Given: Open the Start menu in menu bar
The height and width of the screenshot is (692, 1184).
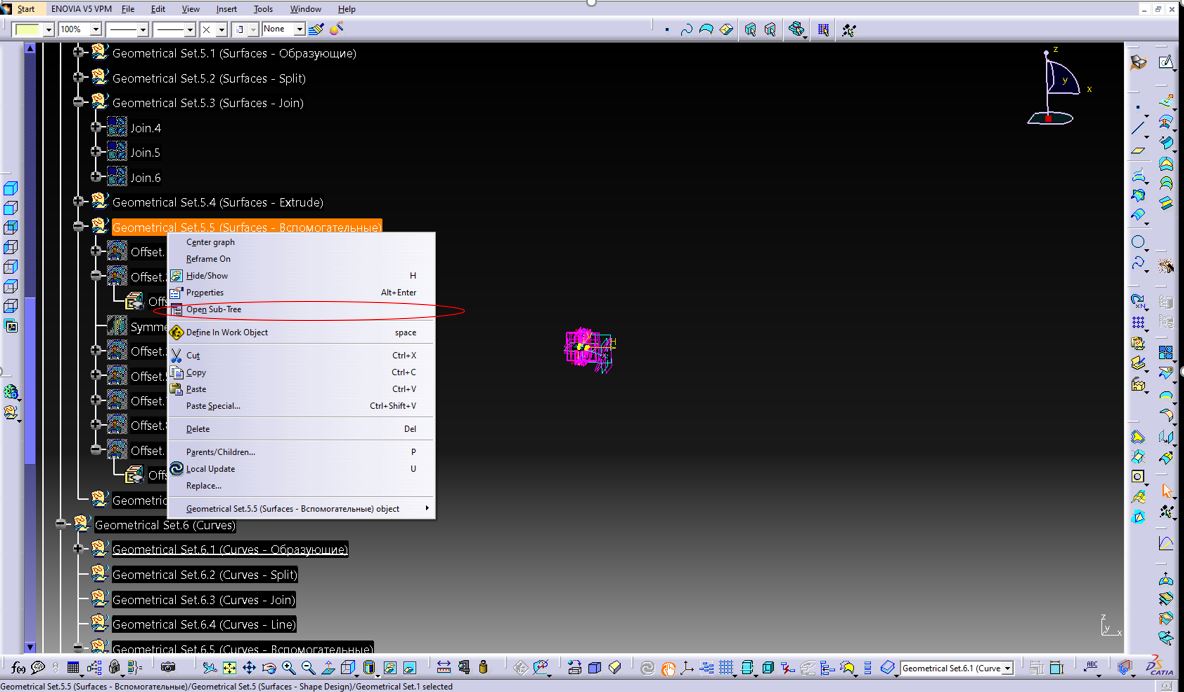Looking at the screenshot, I should tap(26, 9).
